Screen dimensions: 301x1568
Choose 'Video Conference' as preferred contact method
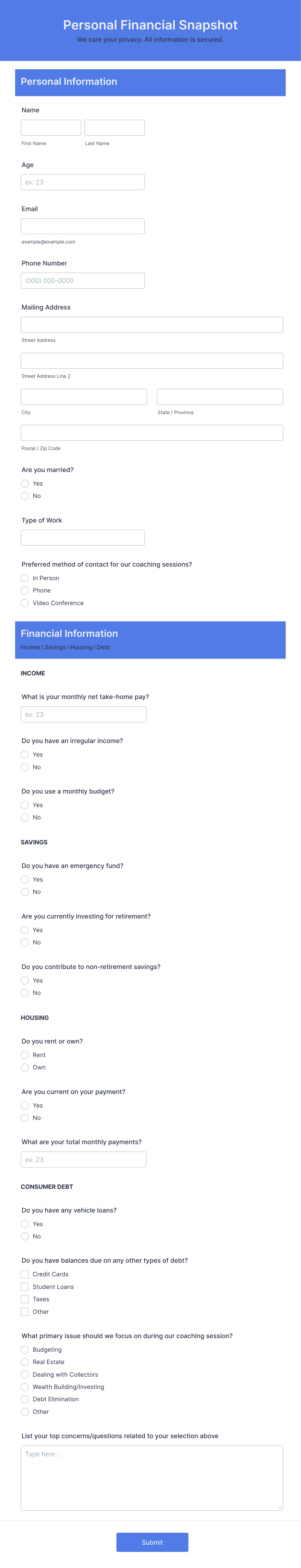click(x=24, y=603)
